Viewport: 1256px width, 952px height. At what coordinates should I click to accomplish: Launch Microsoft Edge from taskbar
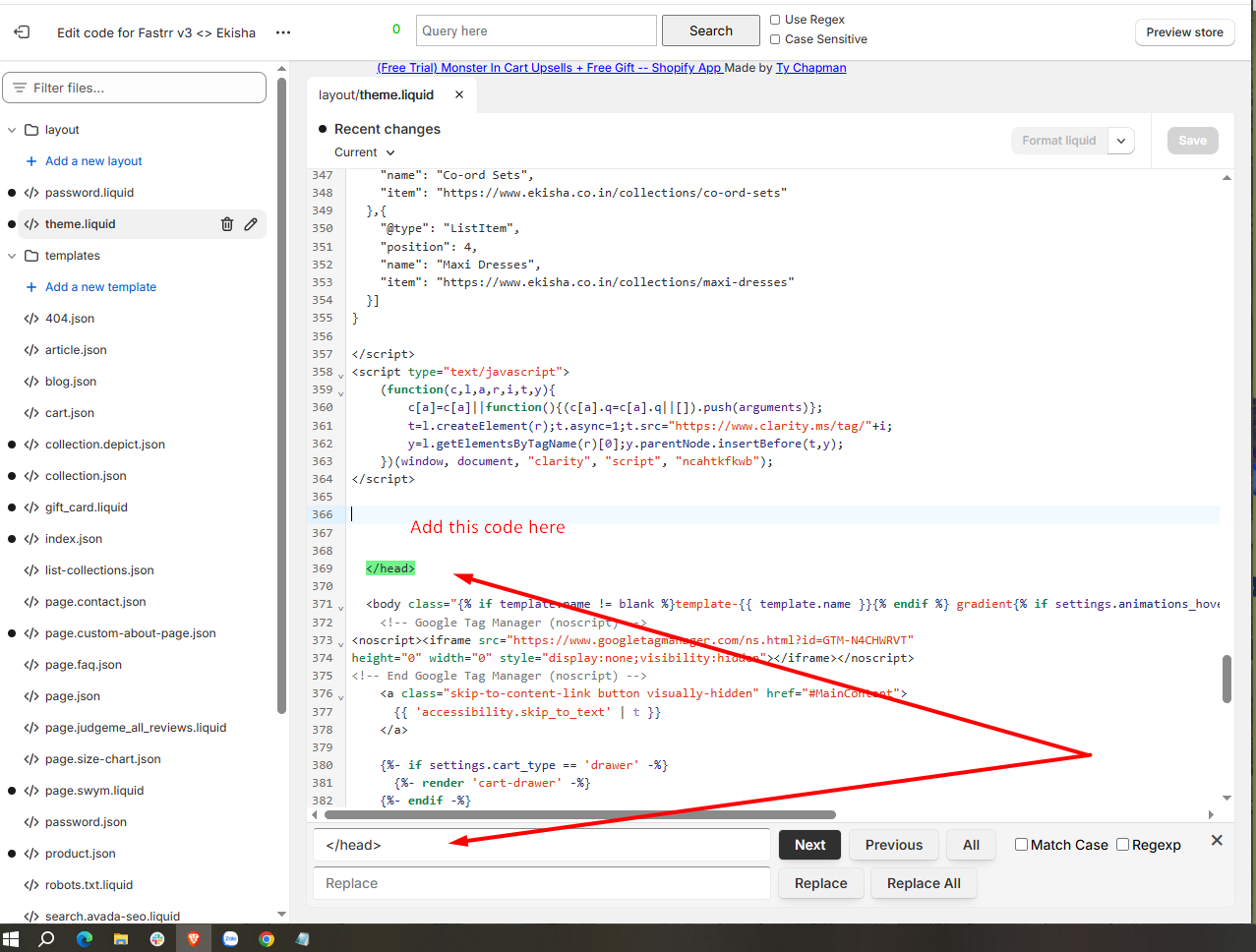[85, 939]
